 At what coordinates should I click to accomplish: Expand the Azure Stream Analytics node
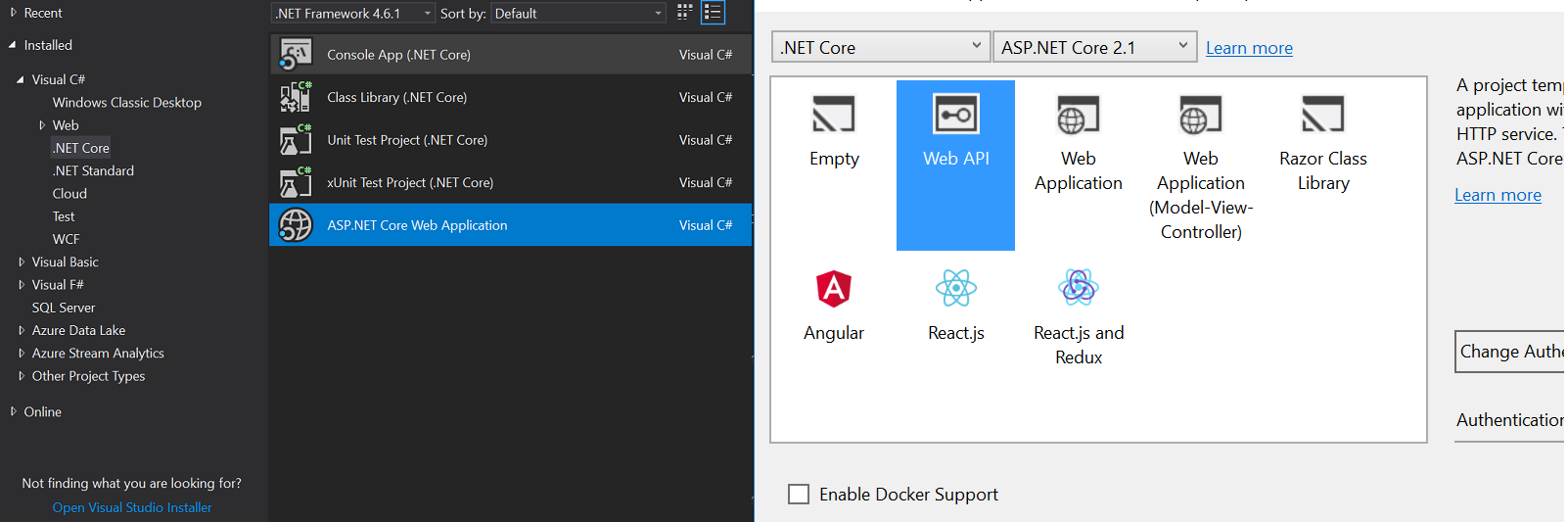point(22,354)
